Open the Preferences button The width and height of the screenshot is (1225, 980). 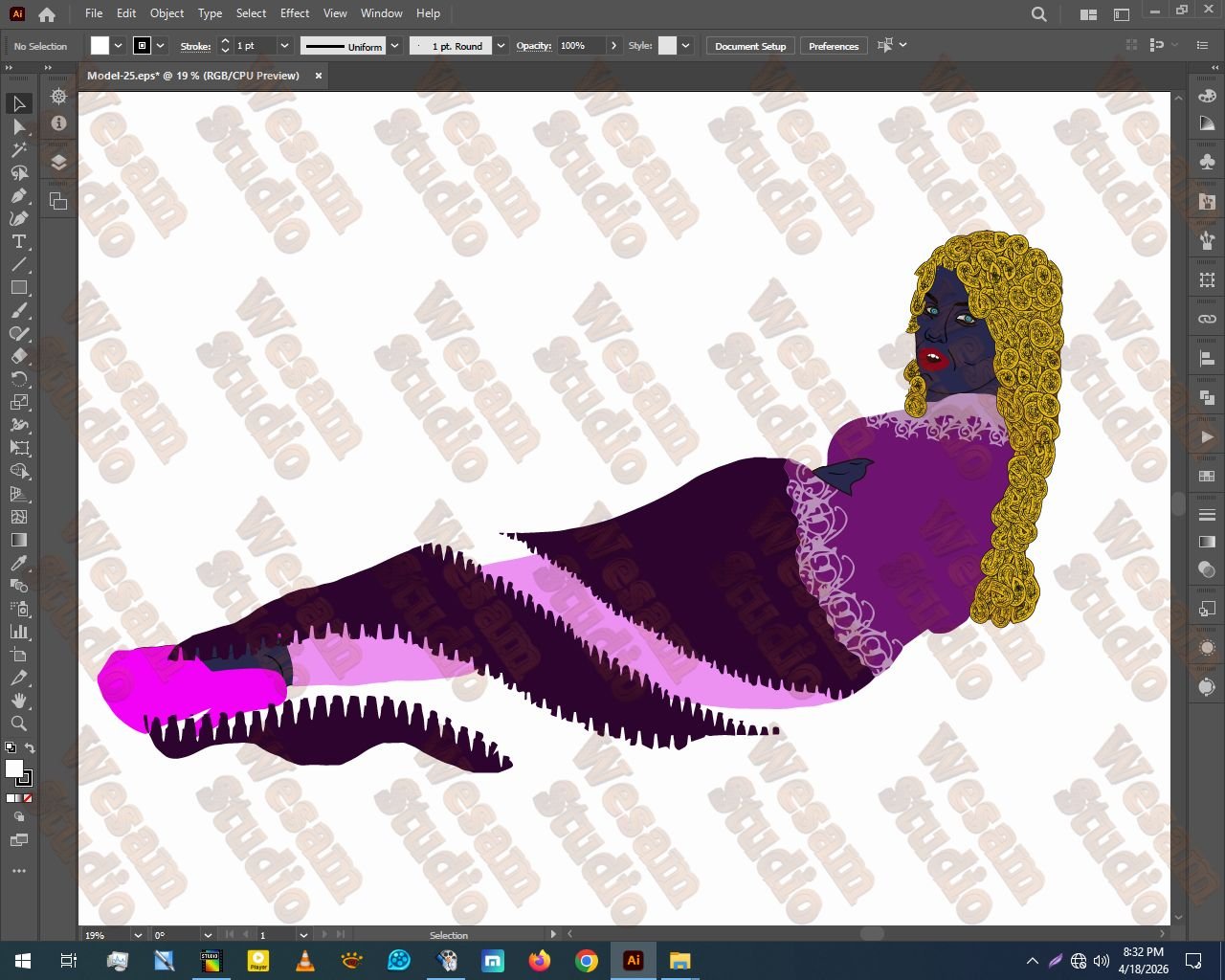[x=834, y=46]
